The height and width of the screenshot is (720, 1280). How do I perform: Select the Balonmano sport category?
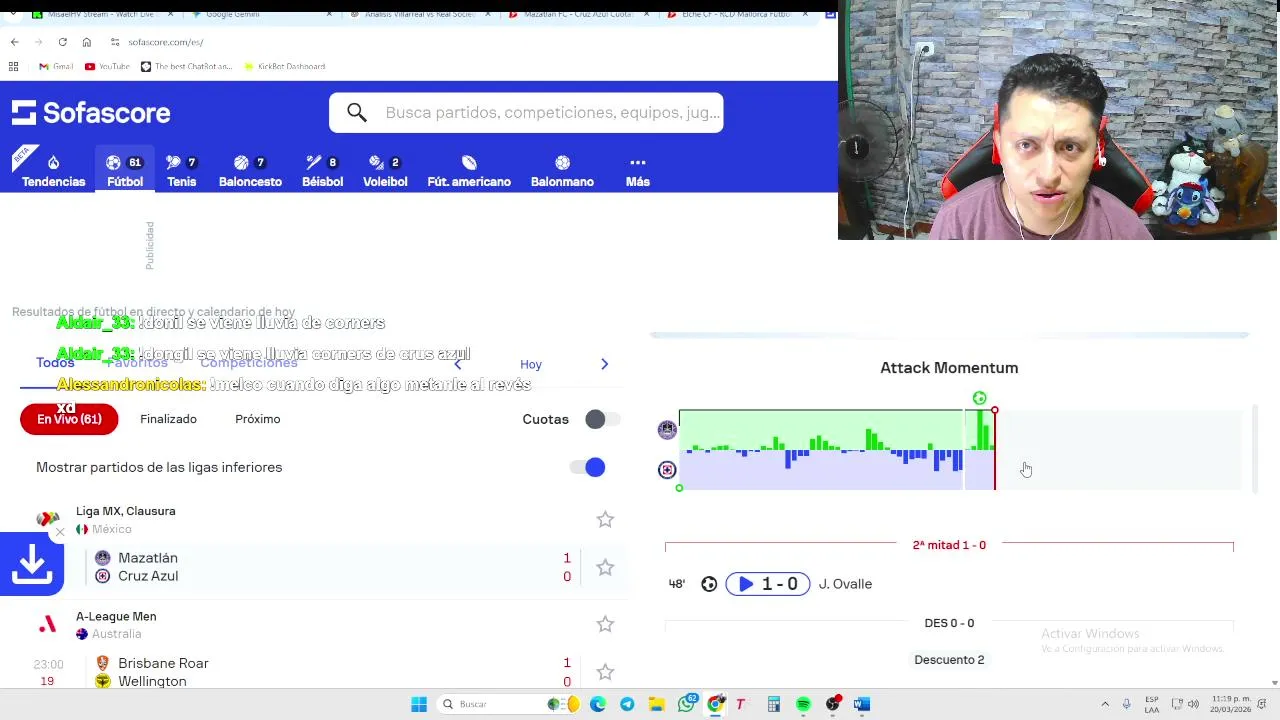tap(562, 171)
